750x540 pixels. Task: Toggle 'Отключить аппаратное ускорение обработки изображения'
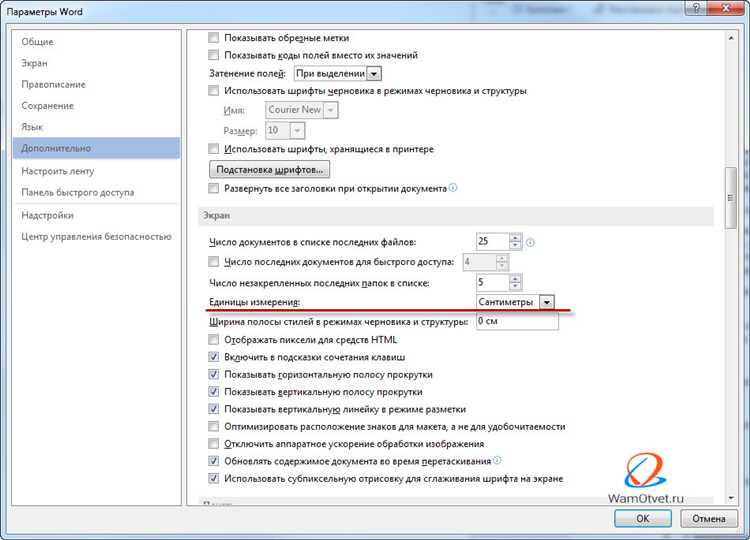coord(213,444)
